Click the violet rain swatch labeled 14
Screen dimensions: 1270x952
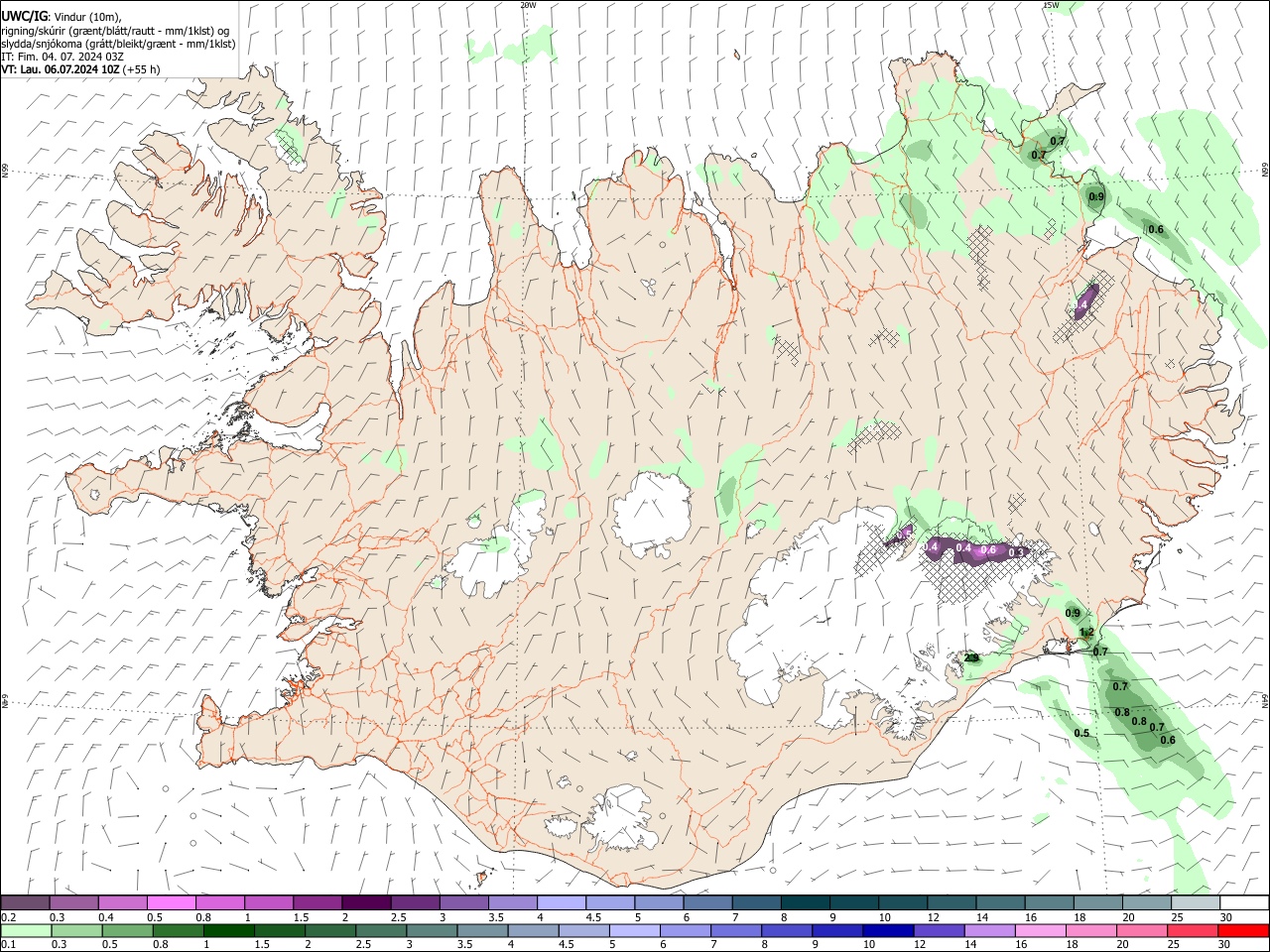(x=989, y=931)
